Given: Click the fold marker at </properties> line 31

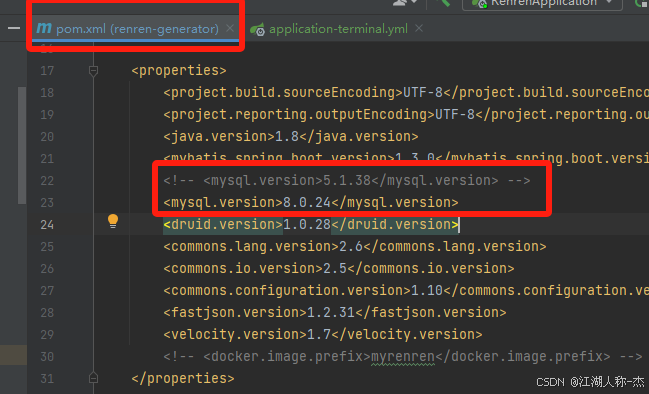Looking at the screenshot, I should tap(93, 378).
